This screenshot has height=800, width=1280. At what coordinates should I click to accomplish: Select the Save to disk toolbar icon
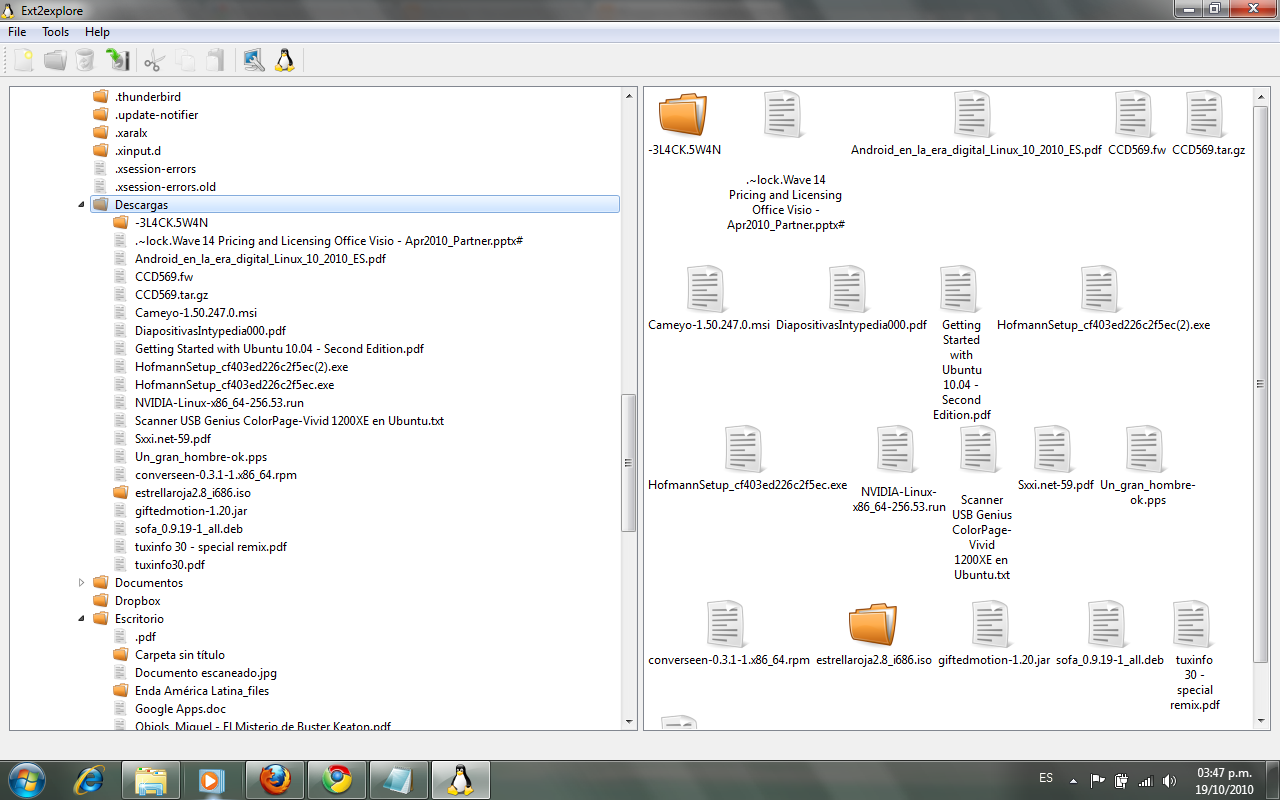pos(118,60)
